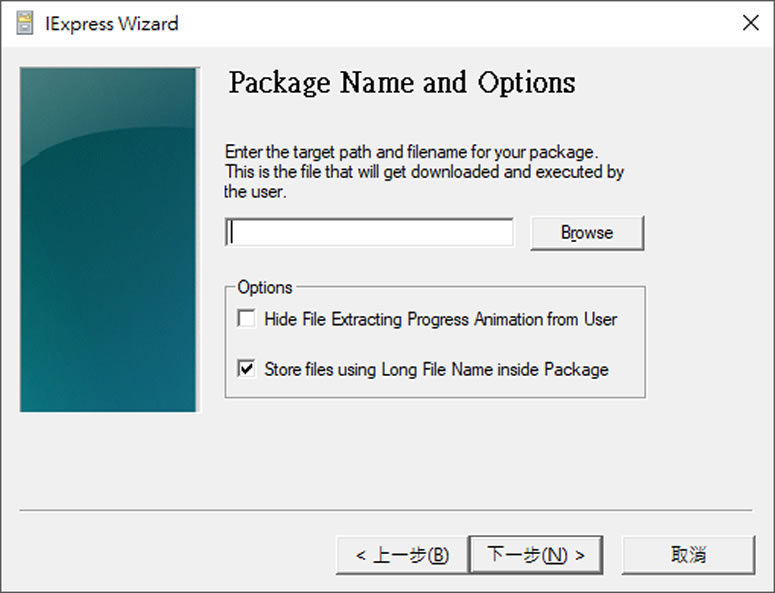Screen dimensions: 775x593
Task: Proceed with 下一步(N) button
Action: [536, 555]
